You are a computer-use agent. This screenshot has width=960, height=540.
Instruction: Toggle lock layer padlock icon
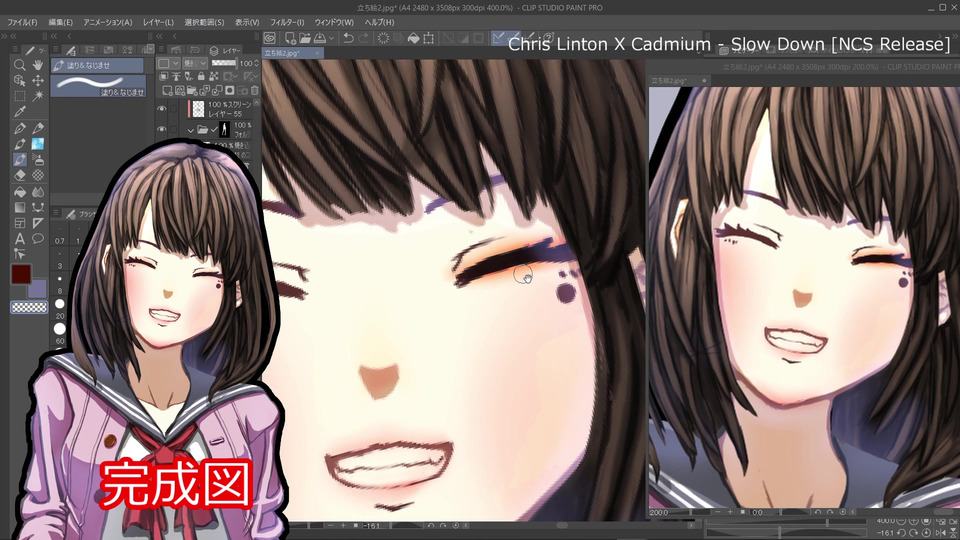coord(201,77)
